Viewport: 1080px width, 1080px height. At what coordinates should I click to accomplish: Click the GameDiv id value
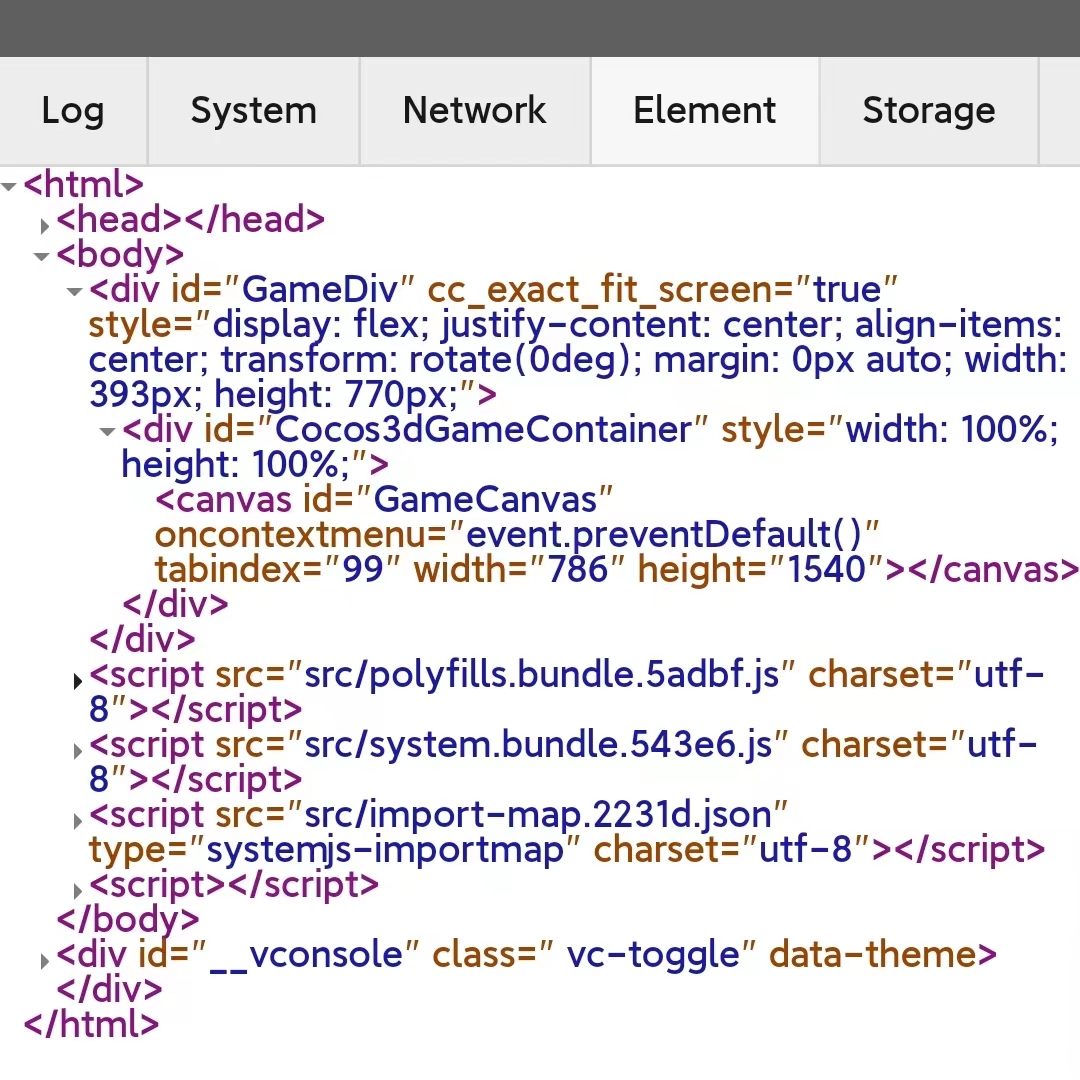click(x=320, y=289)
